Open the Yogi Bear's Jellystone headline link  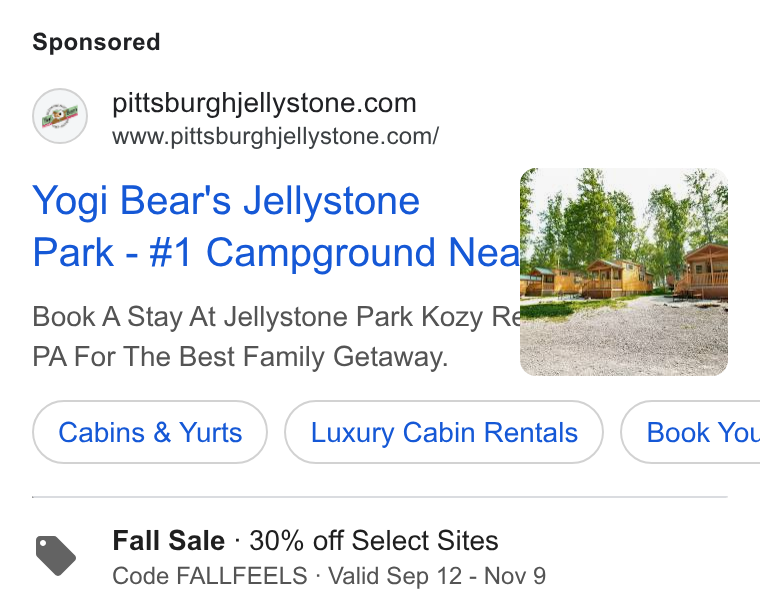pos(226,201)
